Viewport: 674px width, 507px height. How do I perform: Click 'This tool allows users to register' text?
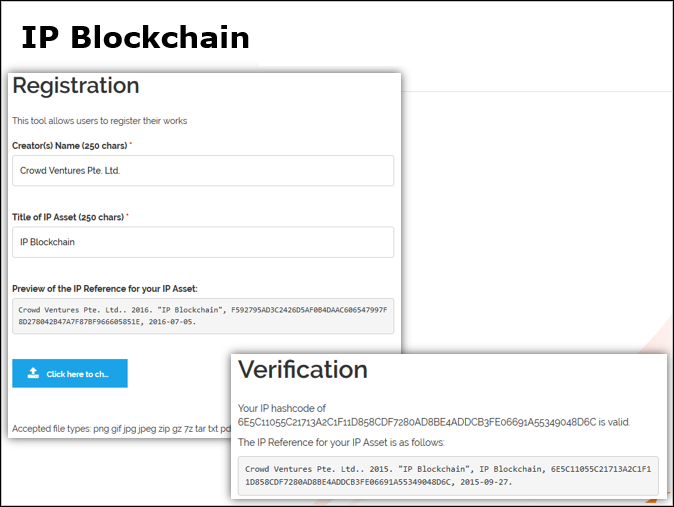click(x=100, y=121)
